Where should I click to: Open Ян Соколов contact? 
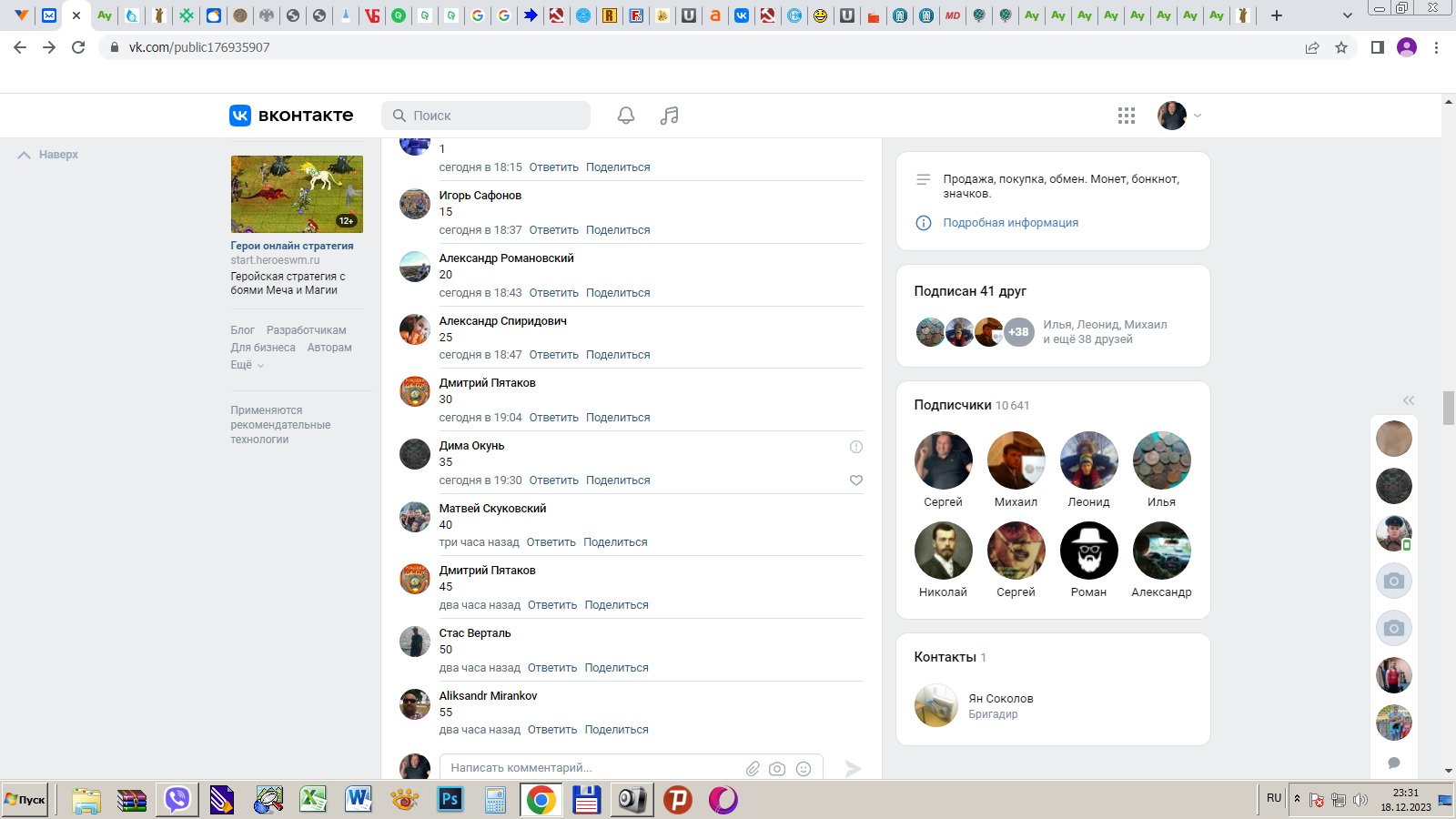pyautogui.click(x=1000, y=699)
